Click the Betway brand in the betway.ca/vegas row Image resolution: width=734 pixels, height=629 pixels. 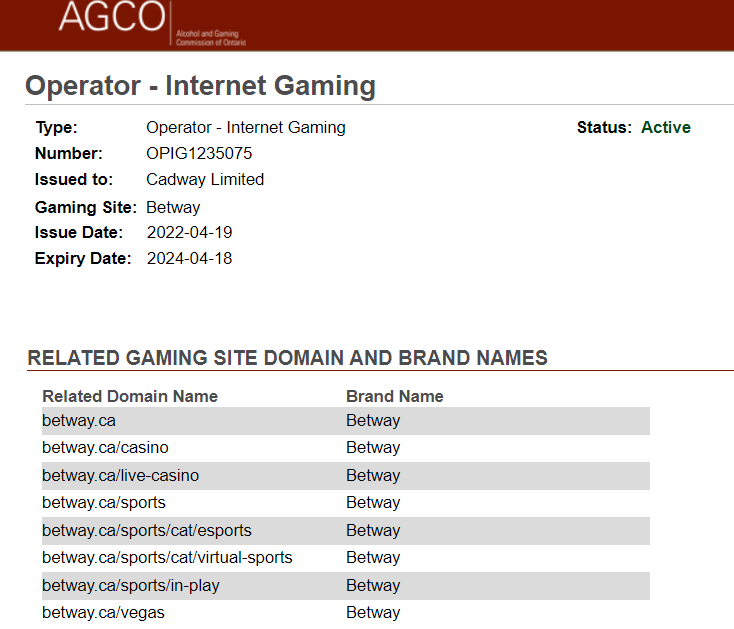point(373,613)
